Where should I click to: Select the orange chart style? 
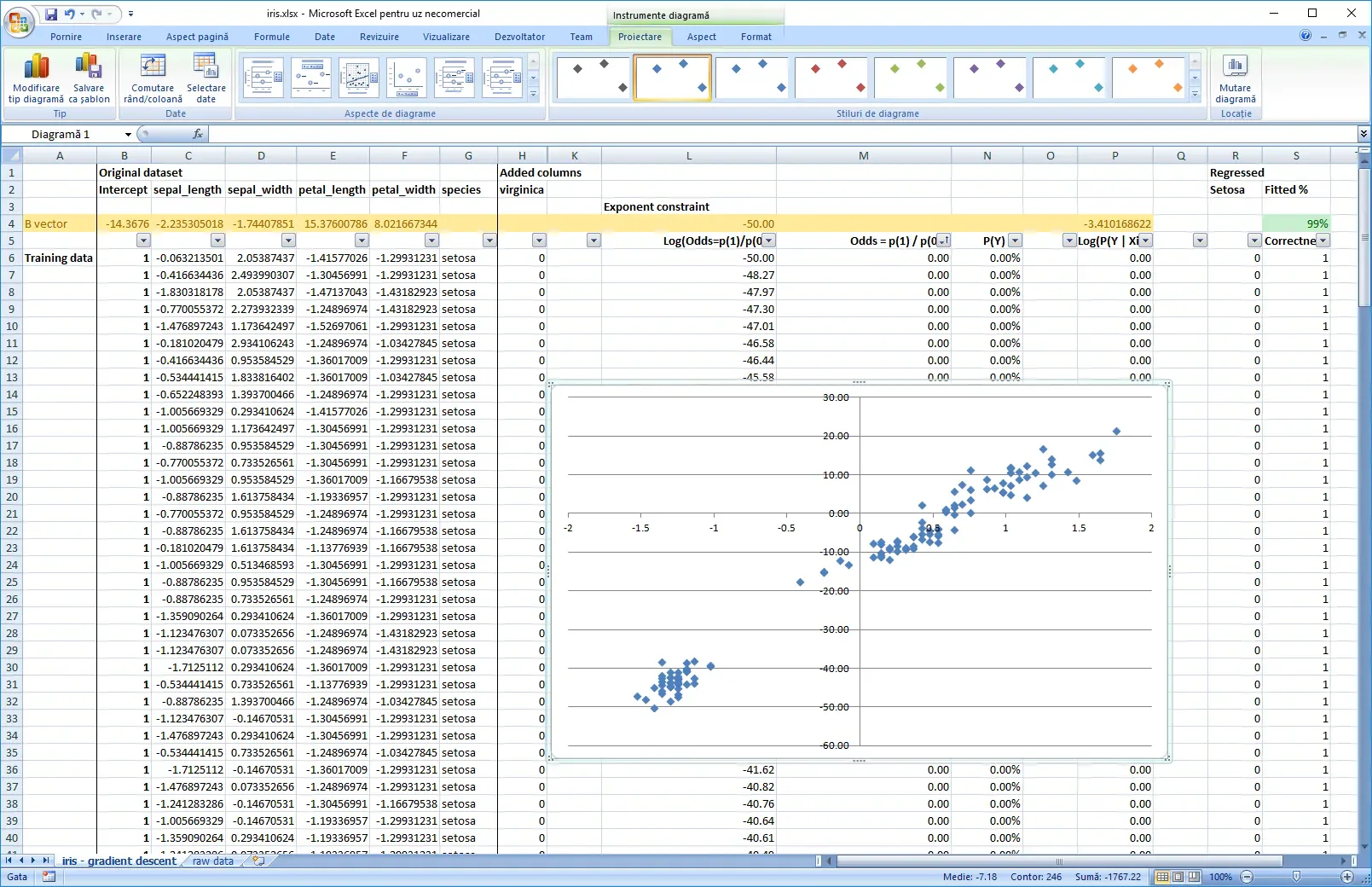(1148, 78)
